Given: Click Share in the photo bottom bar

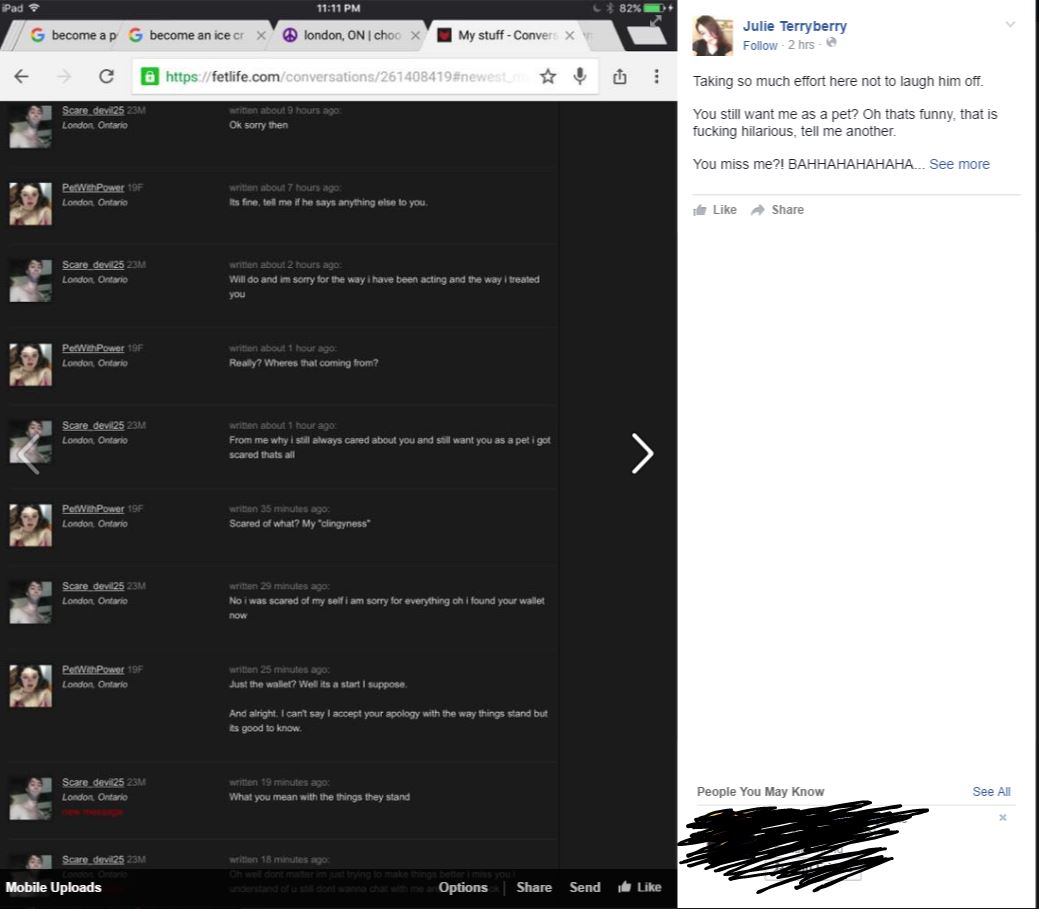Looking at the screenshot, I should tap(534, 887).
